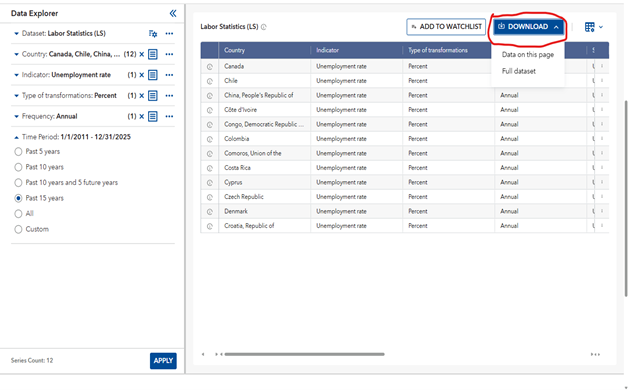
Task: Collapse the Dataset filter section
Action: 16,34
